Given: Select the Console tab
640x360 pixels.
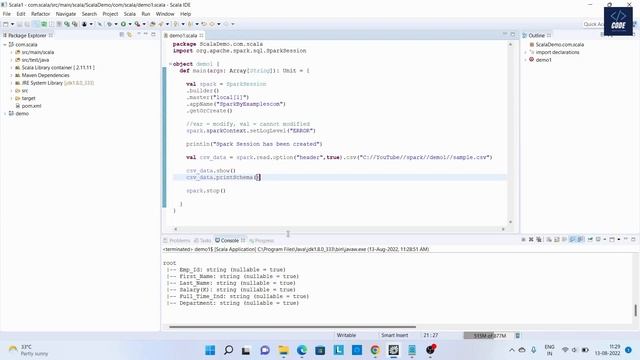Looking at the screenshot, I should click(x=230, y=240).
